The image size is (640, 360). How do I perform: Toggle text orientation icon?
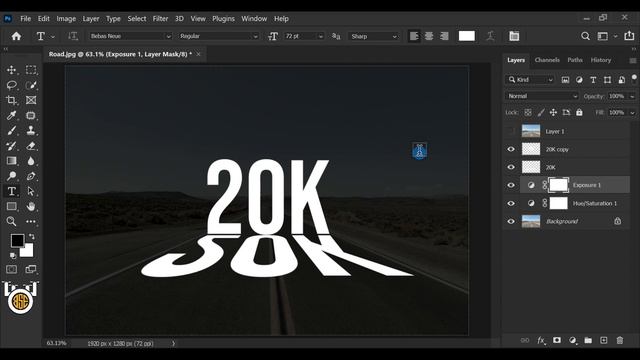coord(73,36)
